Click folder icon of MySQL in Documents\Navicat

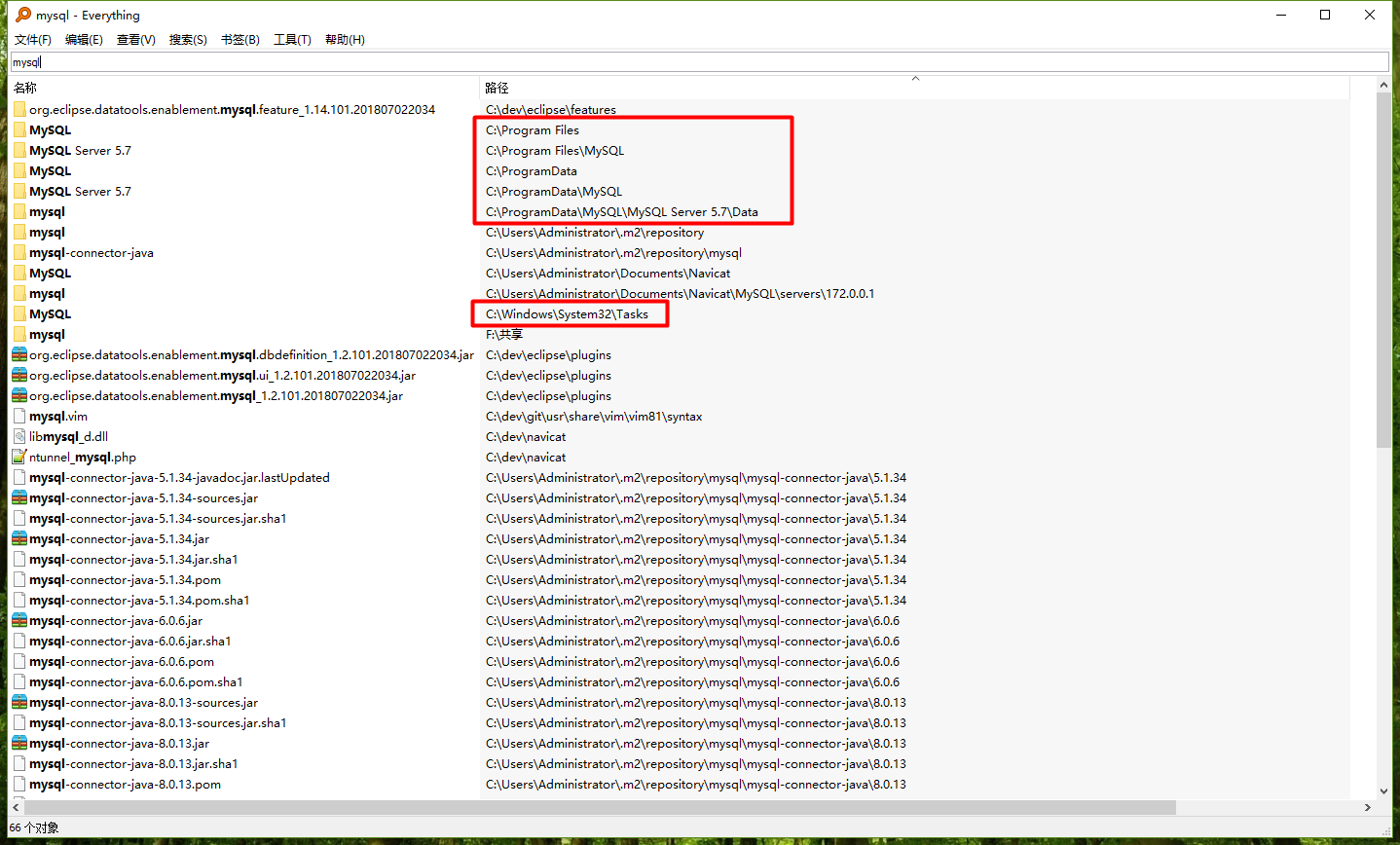[19, 273]
